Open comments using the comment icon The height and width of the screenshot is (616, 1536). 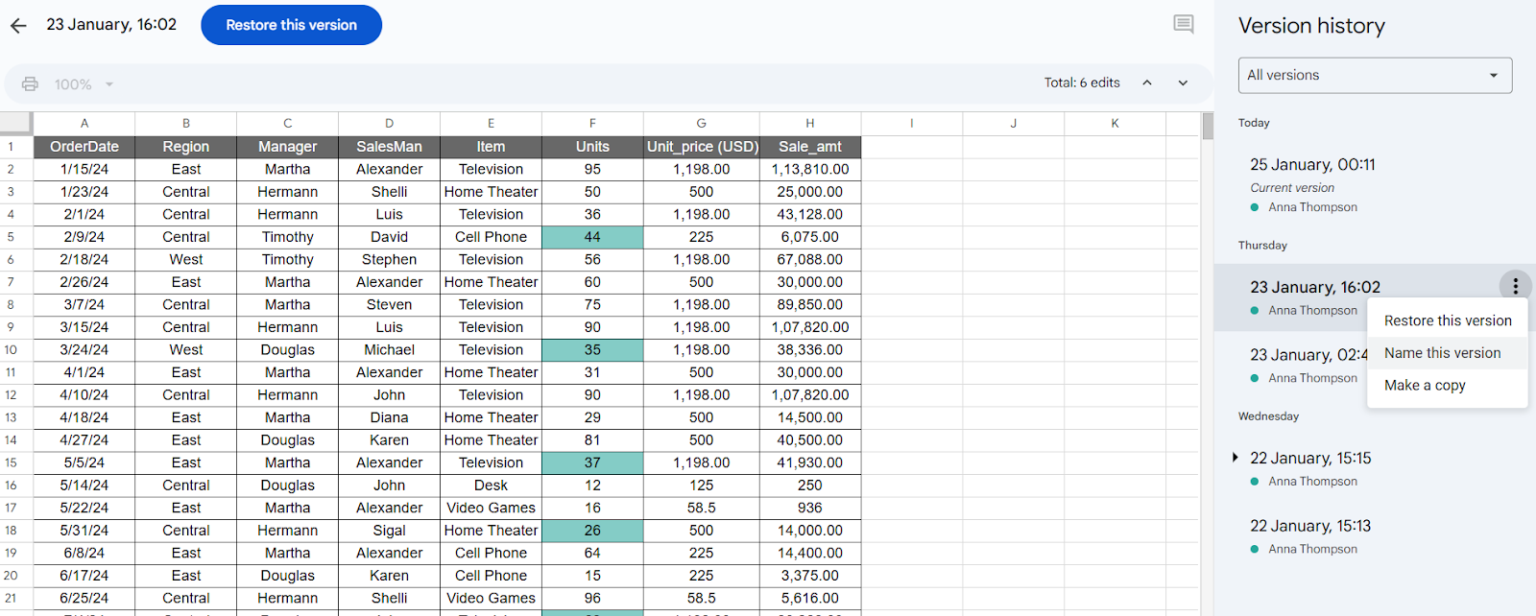click(1183, 23)
